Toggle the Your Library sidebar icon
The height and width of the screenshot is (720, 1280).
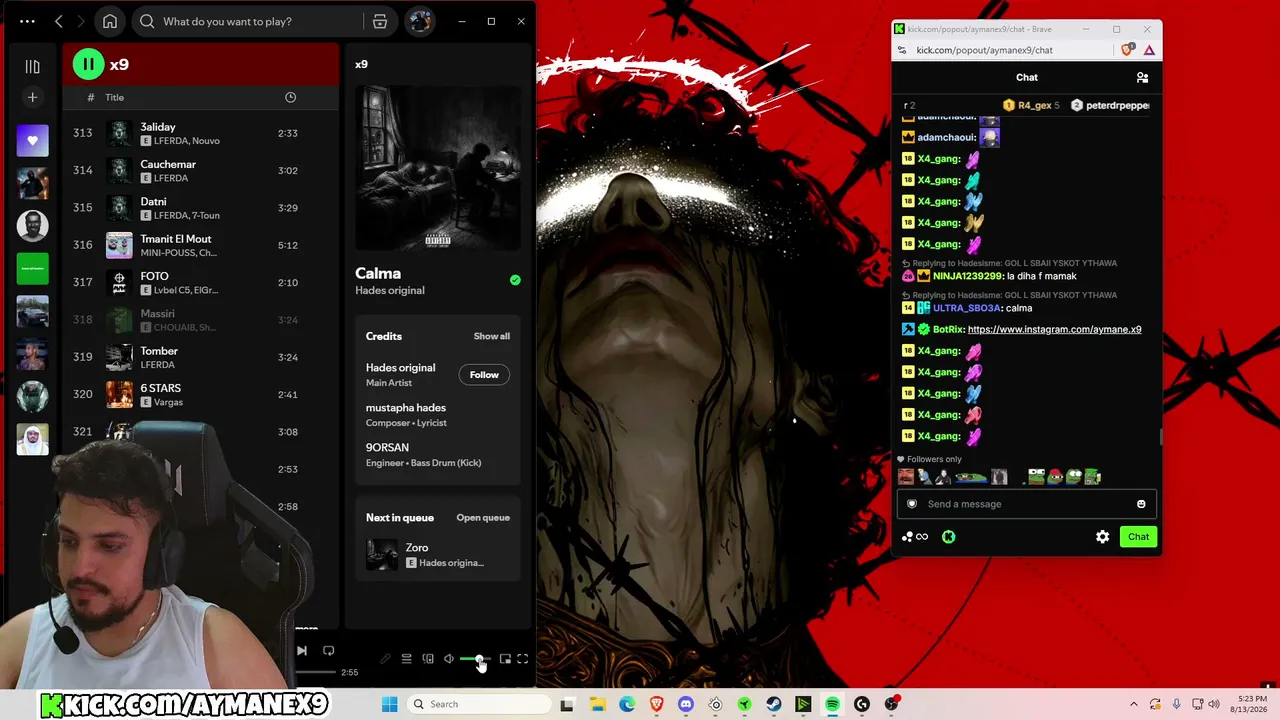32,66
